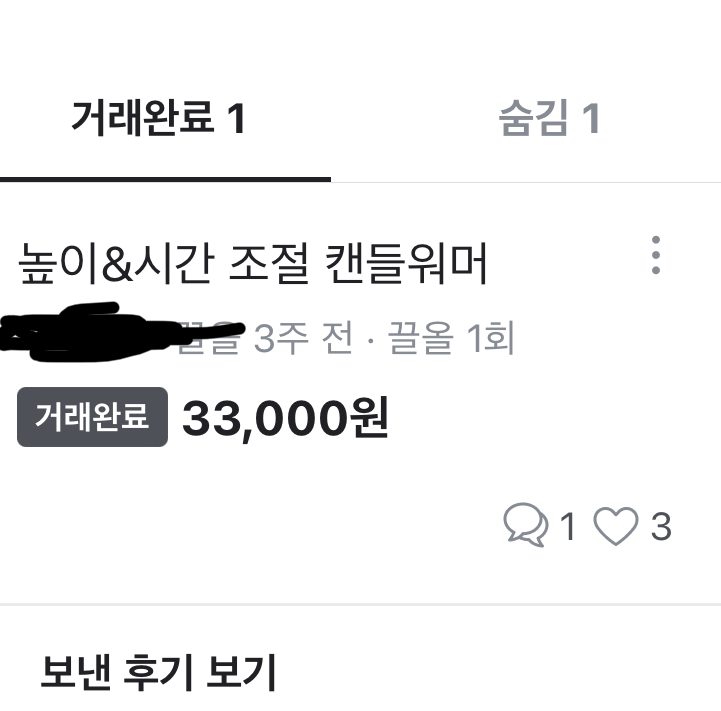Click the 끌올 1회 bump info
The width and height of the screenshot is (721, 711).
coord(451,338)
